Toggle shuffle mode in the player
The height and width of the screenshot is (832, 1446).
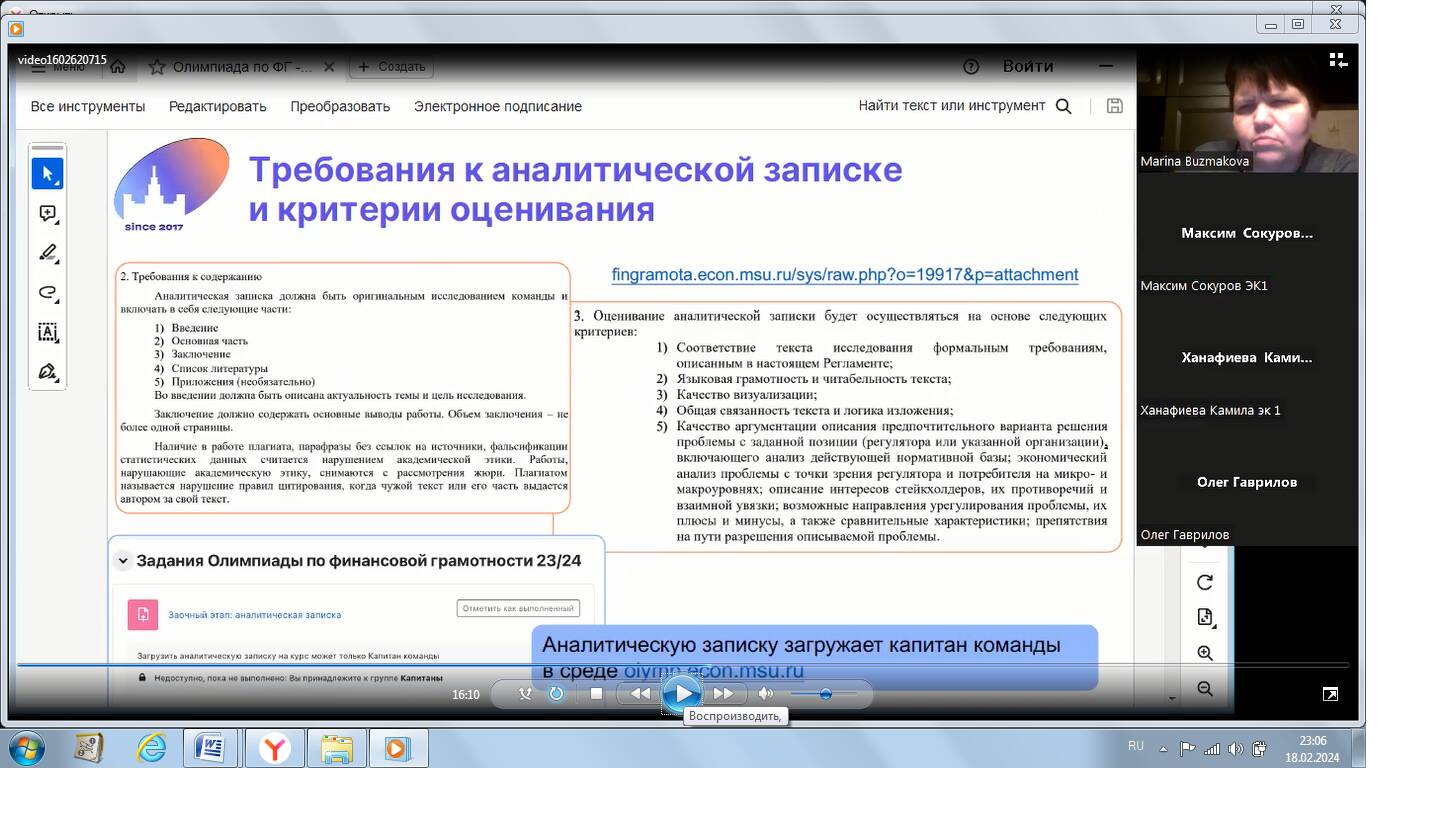(525, 693)
